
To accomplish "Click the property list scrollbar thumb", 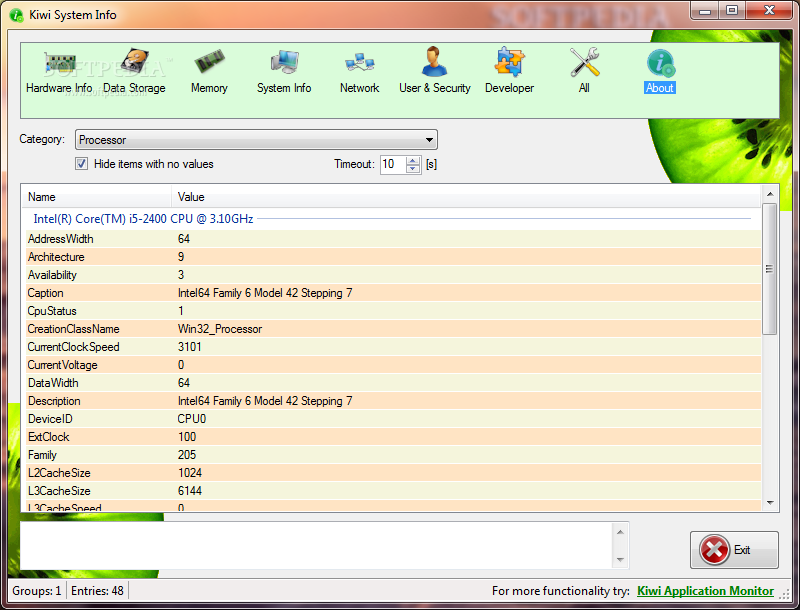I will click(x=770, y=269).
